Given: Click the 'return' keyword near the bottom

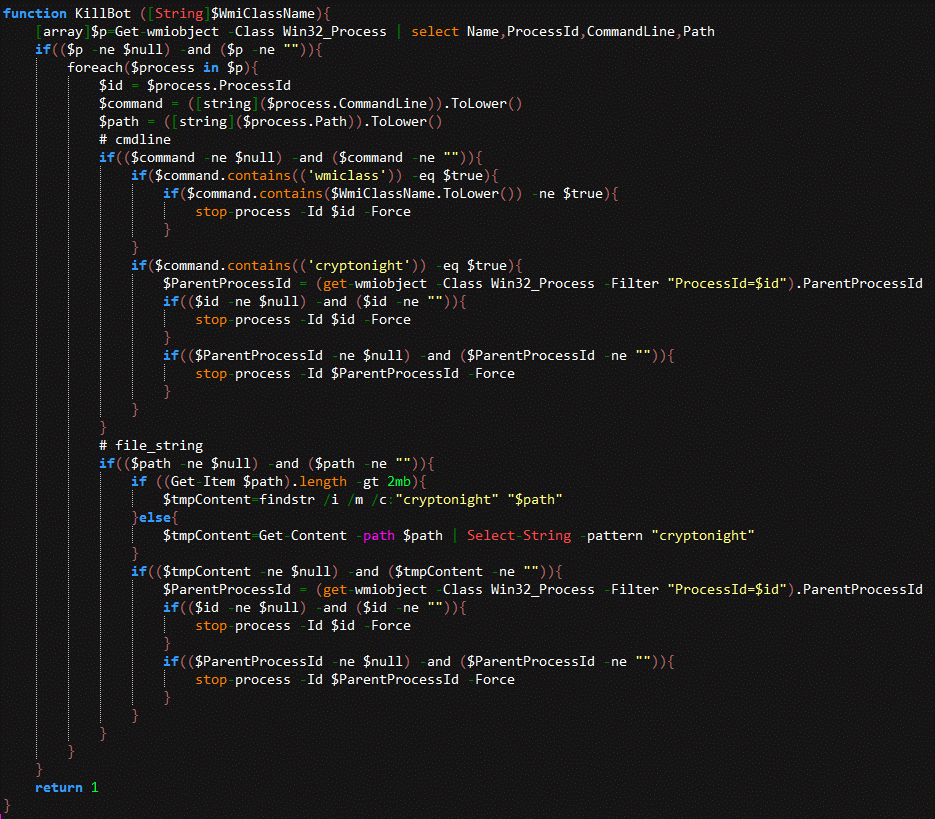Looking at the screenshot, I should pyautogui.click(x=59, y=787).
